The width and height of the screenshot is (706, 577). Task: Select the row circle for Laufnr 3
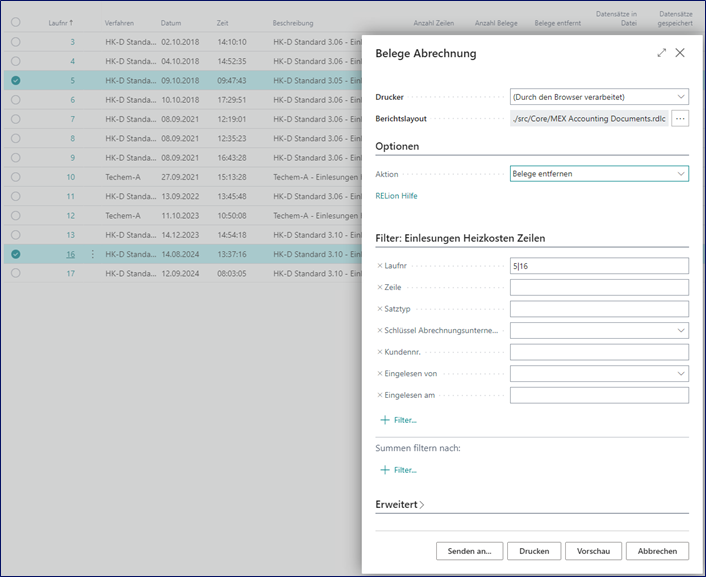click(x=15, y=42)
